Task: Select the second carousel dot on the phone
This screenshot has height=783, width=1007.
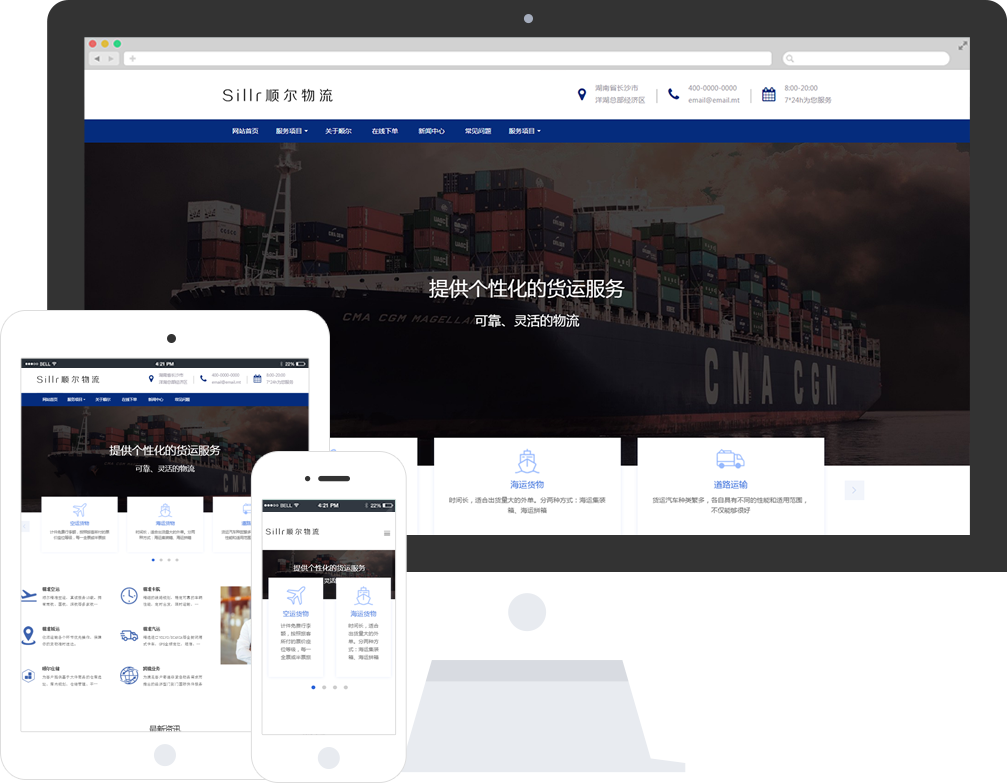Action: click(x=324, y=687)
